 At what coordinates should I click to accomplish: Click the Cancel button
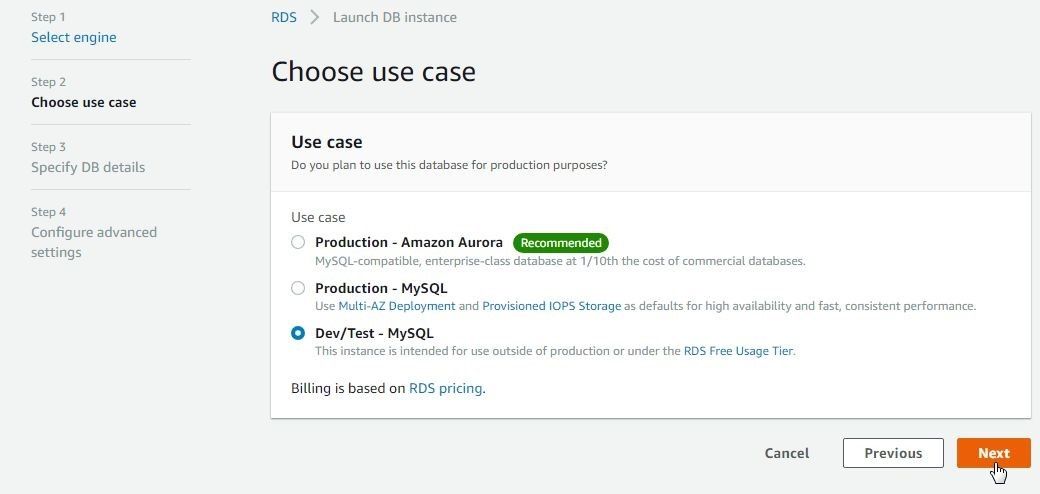click(787, 453)
